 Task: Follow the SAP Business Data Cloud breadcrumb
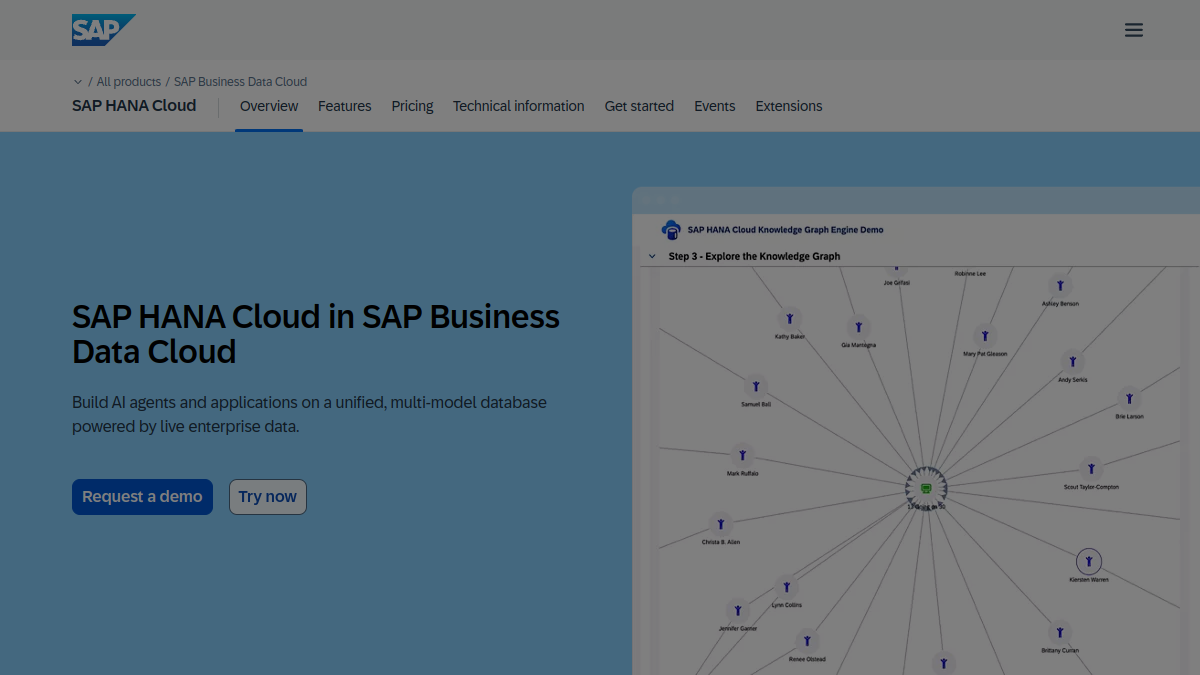coord(240,82)
